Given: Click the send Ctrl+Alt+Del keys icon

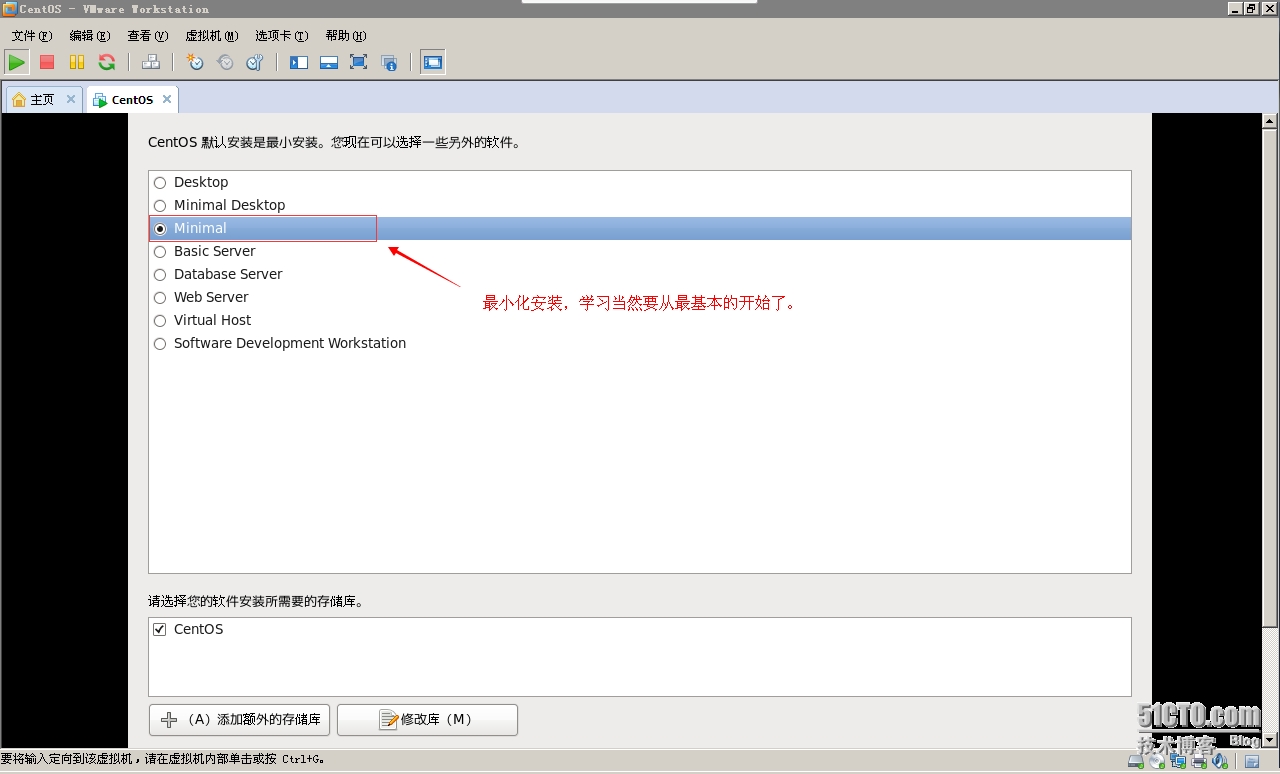Looking at the screenshot, I should pos(151,62).
